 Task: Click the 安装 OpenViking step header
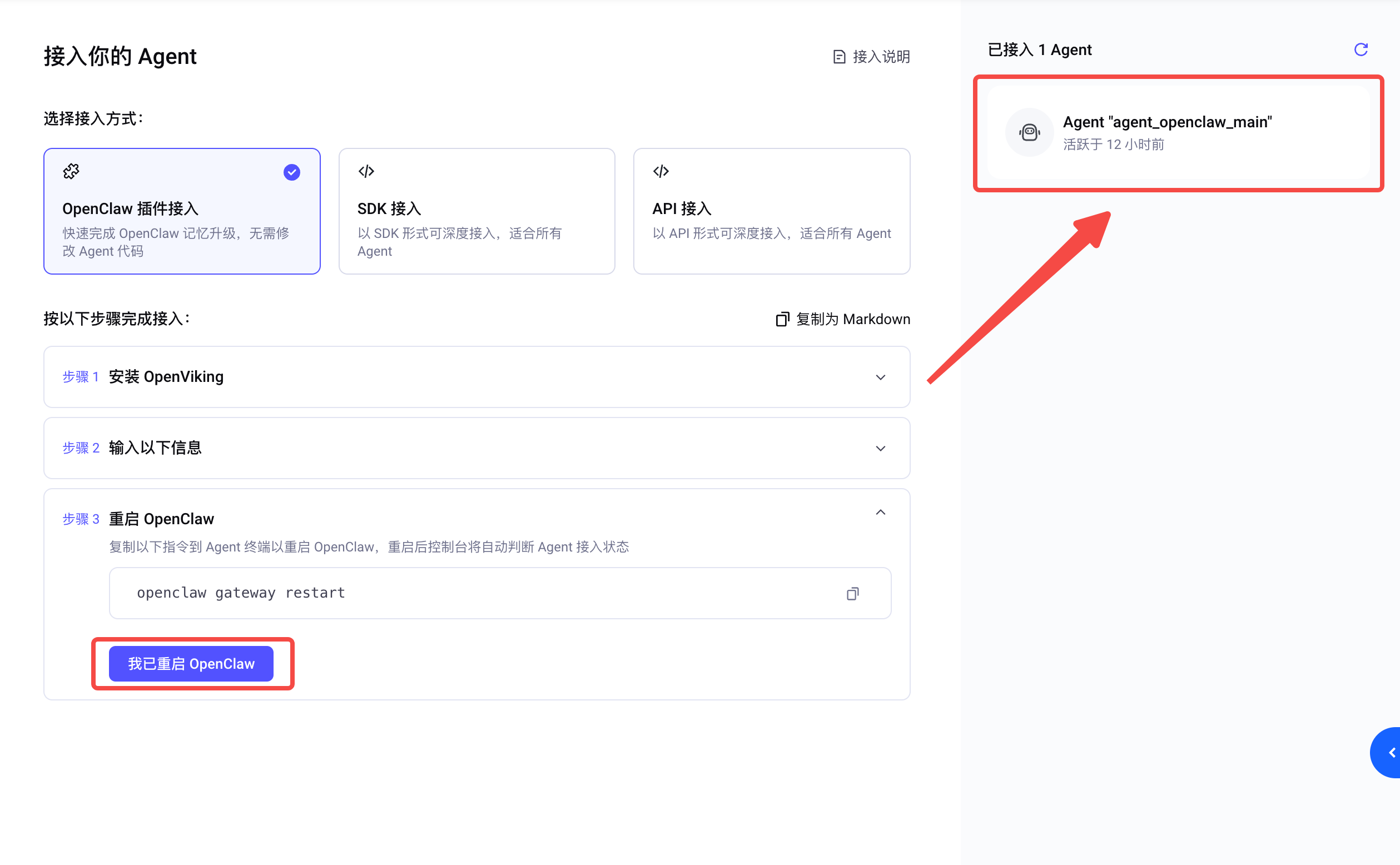click(x=476, y=377)
